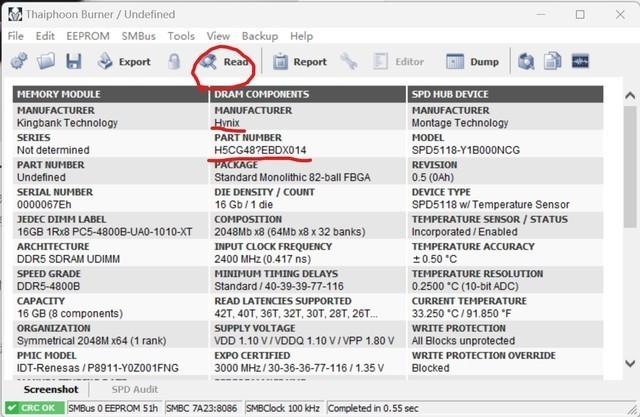This screenshot has width=640, height=417.
Task: Click VDD 1.10 V supply voltage value
Action: coord(304,341)
